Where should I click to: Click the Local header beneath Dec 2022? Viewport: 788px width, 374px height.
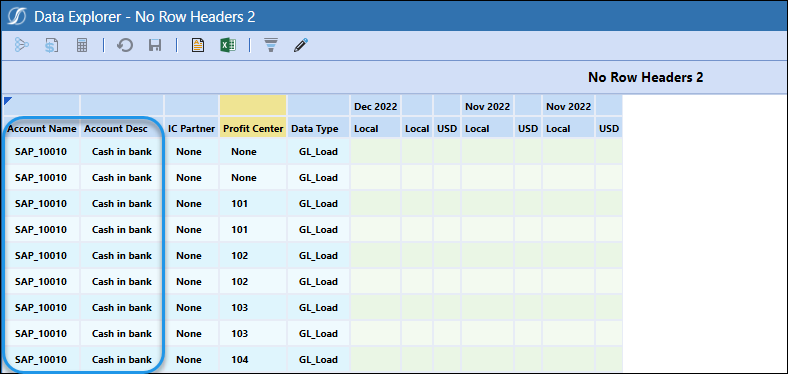click(375, 129)
